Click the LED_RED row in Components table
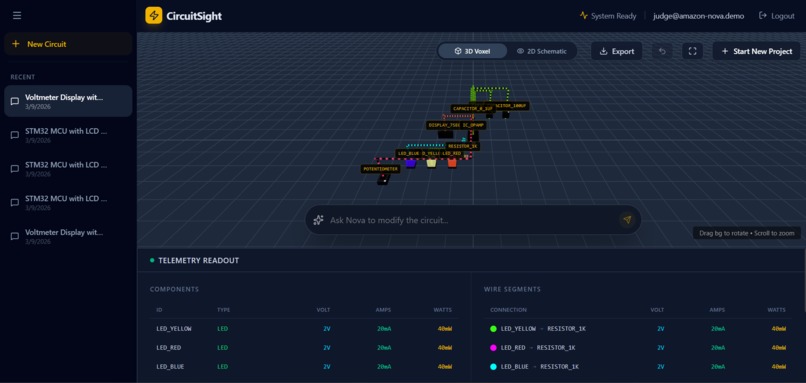 pos(304,348)
